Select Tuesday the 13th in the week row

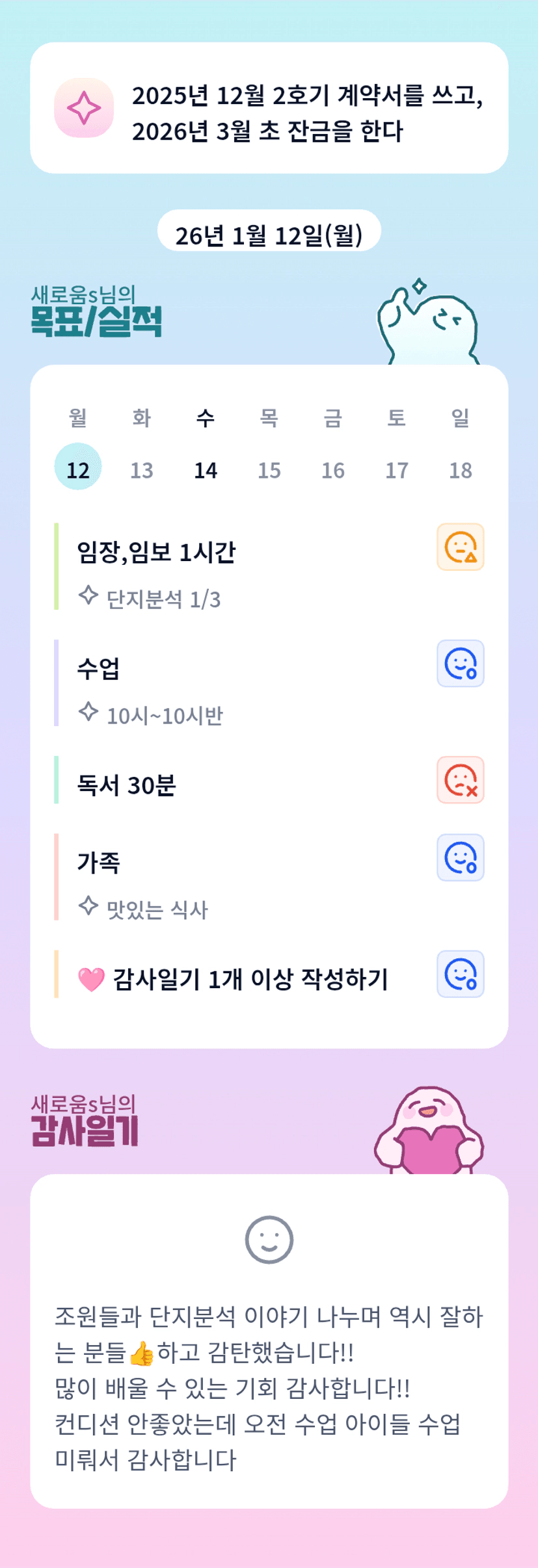[142, 469]
